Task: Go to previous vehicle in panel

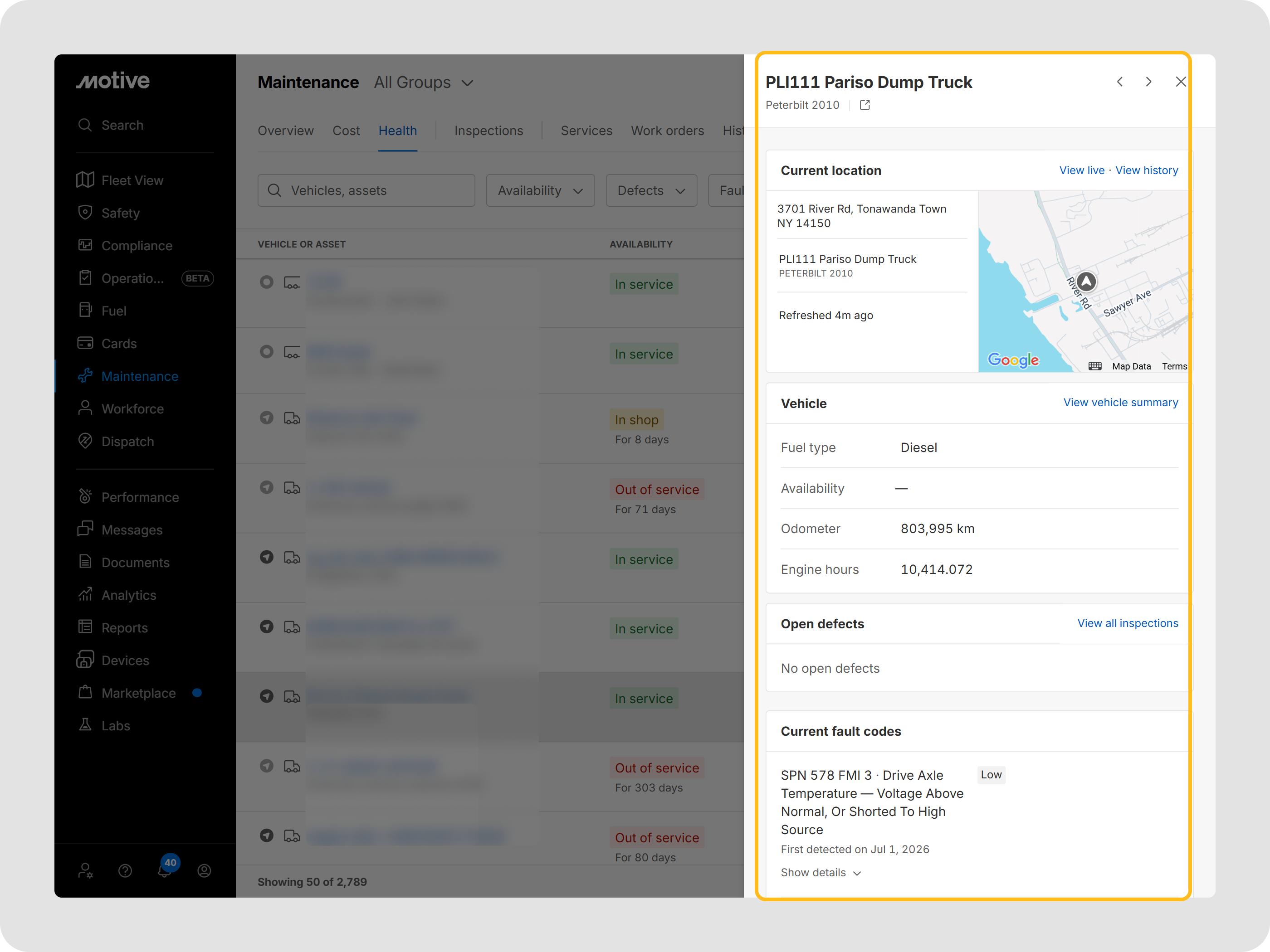Action: pos(1119,82)
